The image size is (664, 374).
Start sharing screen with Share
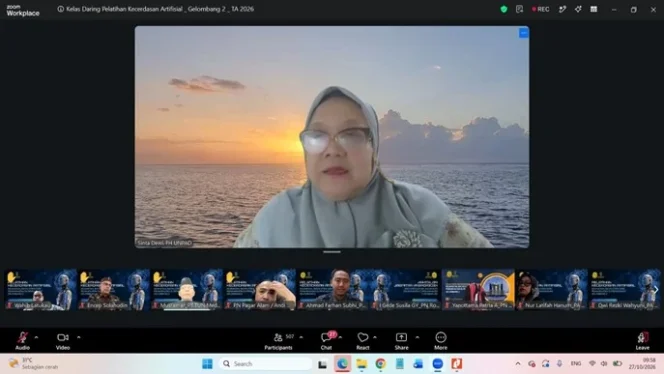(401, 341)
